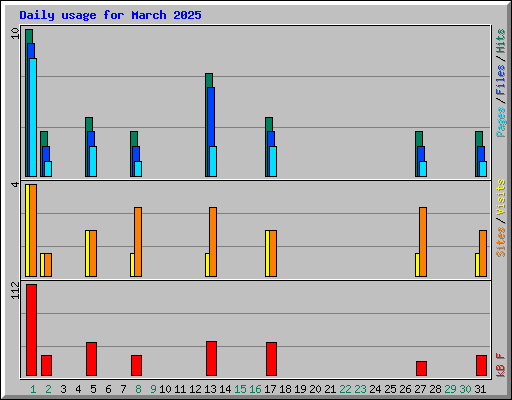
Task: Click the red KB bar for day 31
Action: click(481, 366)
